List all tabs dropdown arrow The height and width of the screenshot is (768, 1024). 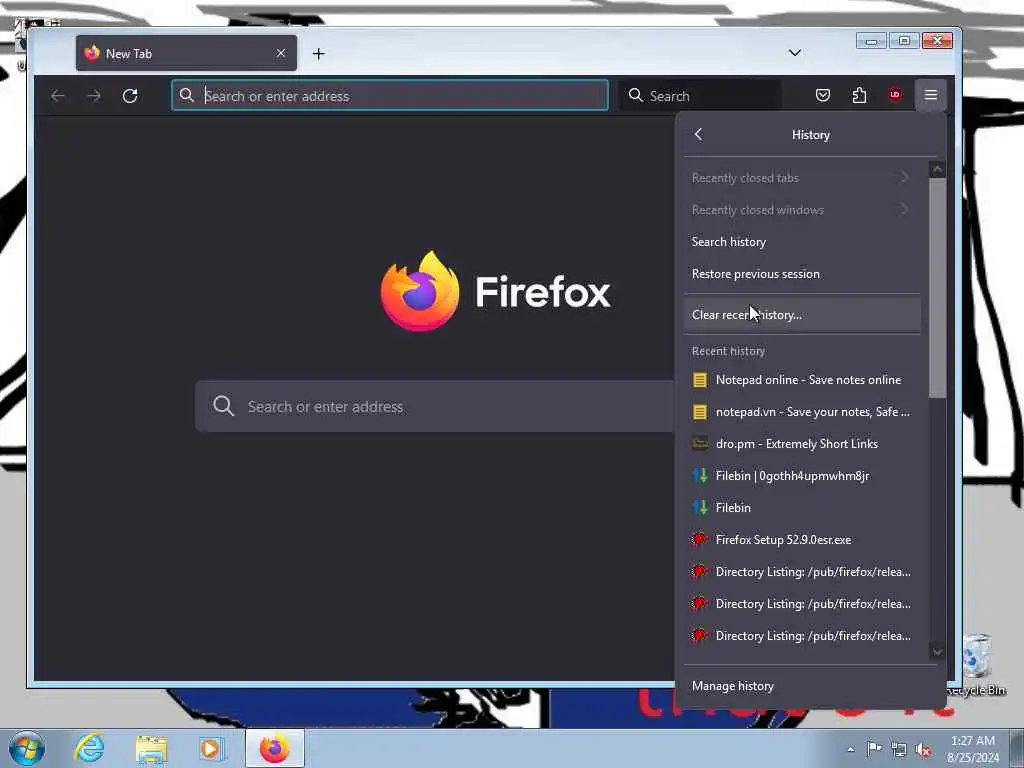[795, 53]
